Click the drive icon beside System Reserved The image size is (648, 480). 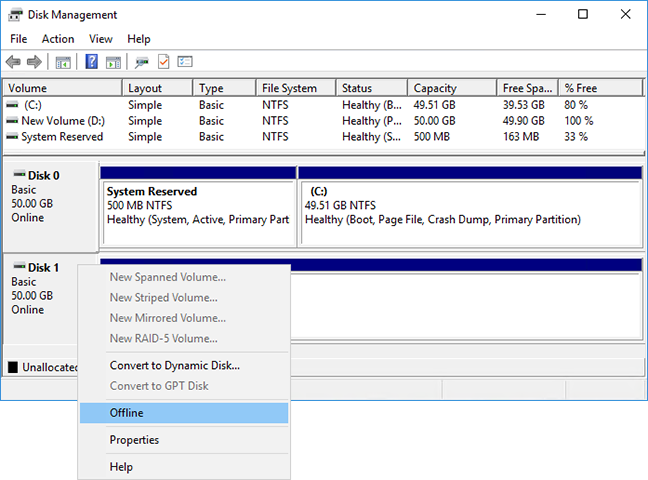pos(12,136)
